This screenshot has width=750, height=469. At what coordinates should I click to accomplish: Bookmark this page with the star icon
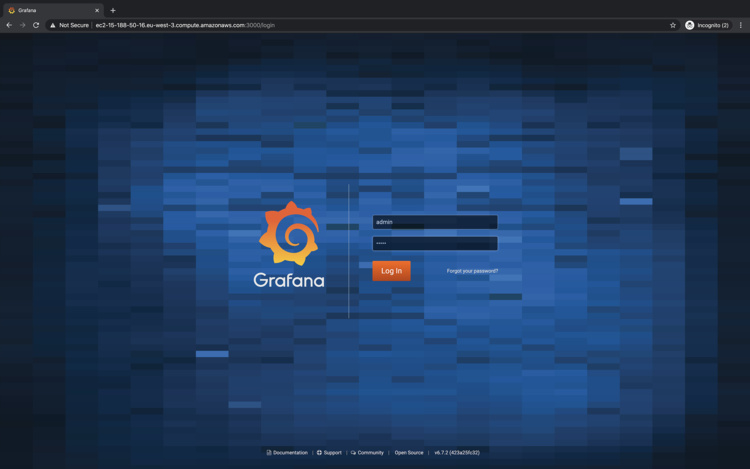pos(673,25)
